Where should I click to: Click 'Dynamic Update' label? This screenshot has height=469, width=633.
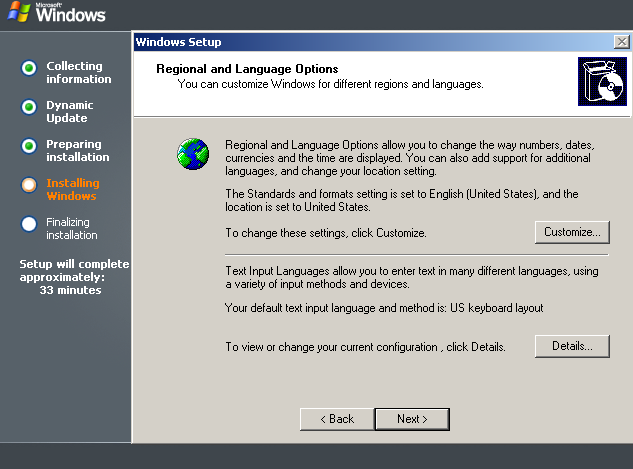pos(69,111)
